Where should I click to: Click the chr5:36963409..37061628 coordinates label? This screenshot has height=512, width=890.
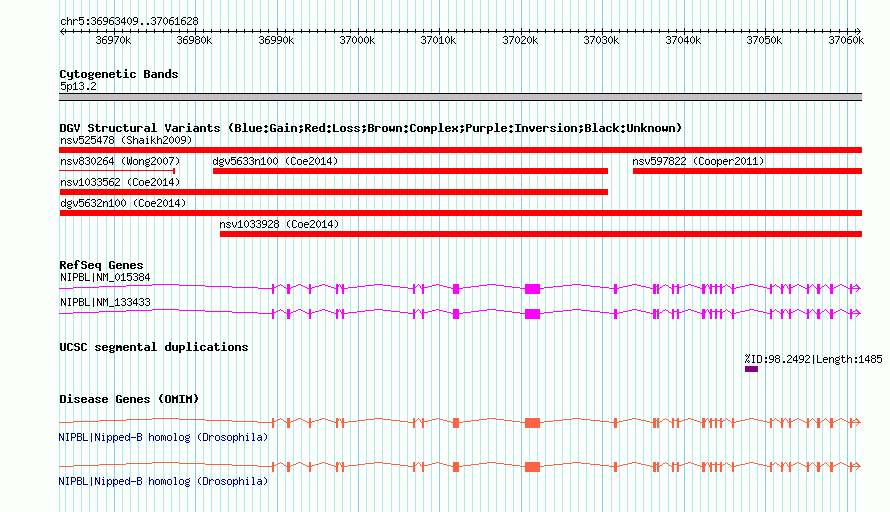[129, 22]
